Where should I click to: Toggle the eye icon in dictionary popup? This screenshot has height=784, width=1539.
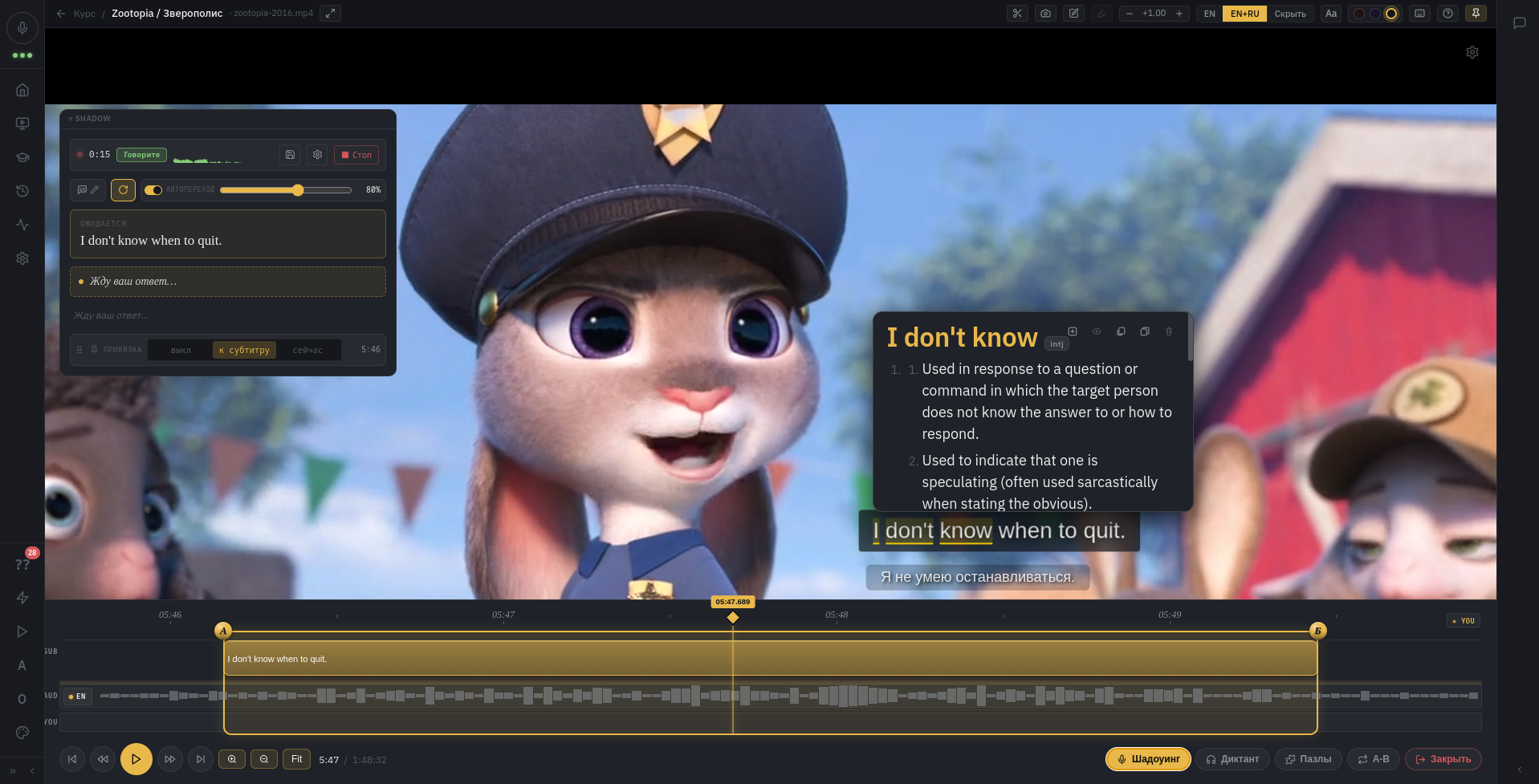click(1097, 331)
